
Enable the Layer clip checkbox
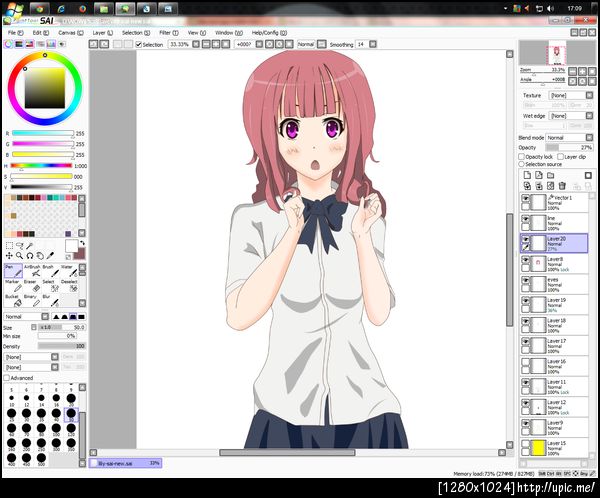tap(561, 157)
